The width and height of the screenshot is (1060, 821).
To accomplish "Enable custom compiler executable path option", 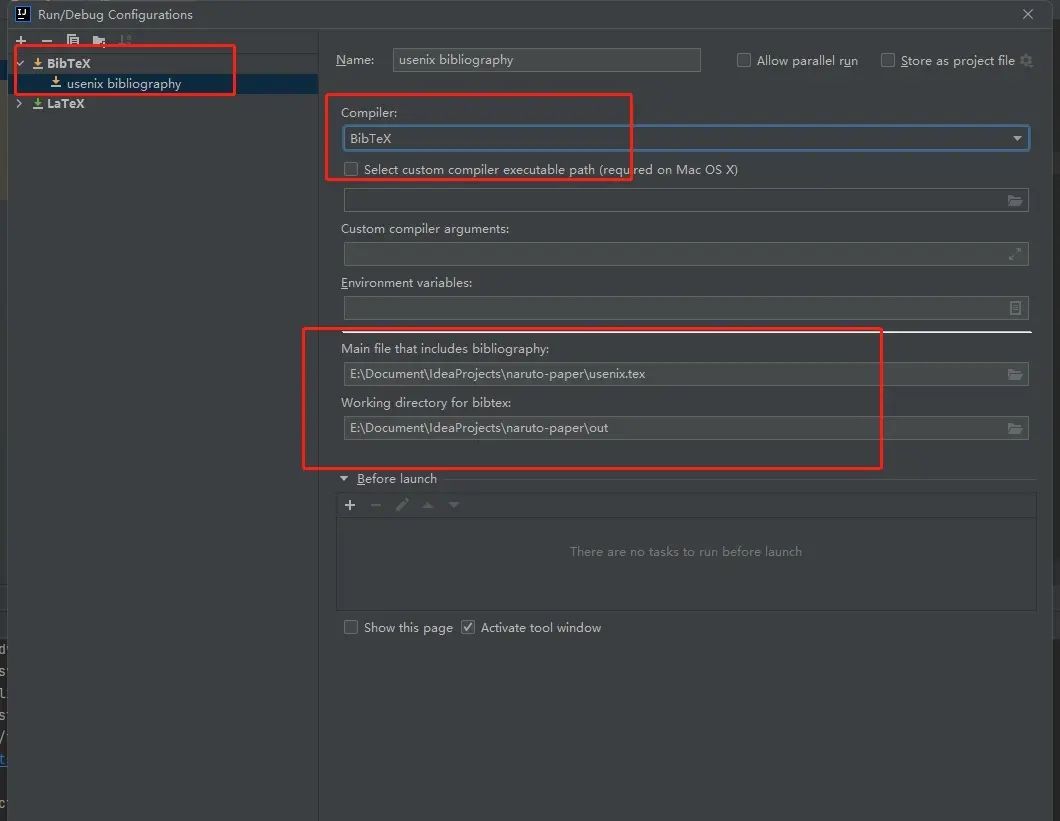I will (350, 169).
